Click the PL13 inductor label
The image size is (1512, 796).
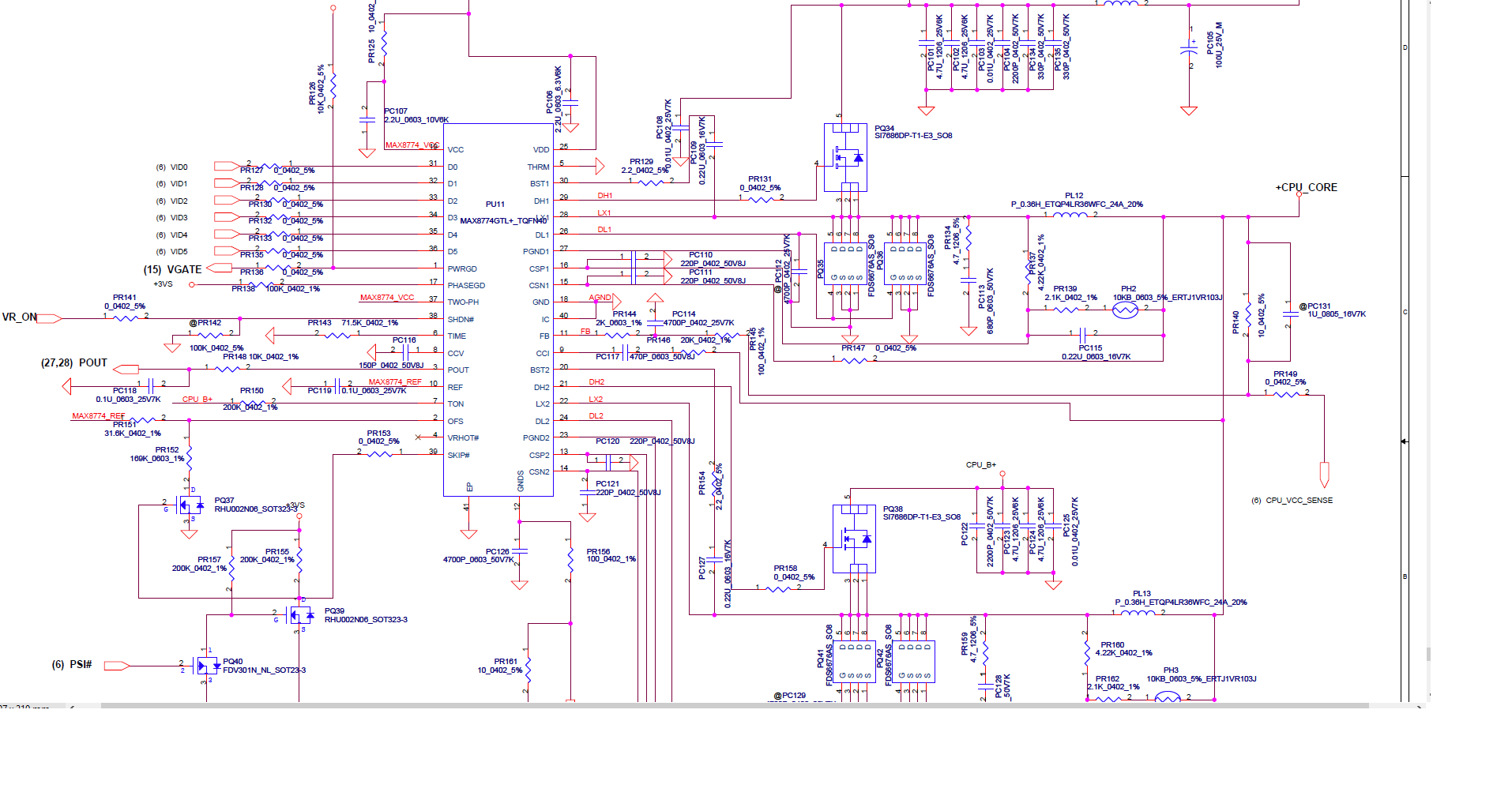click(1142, 594)
